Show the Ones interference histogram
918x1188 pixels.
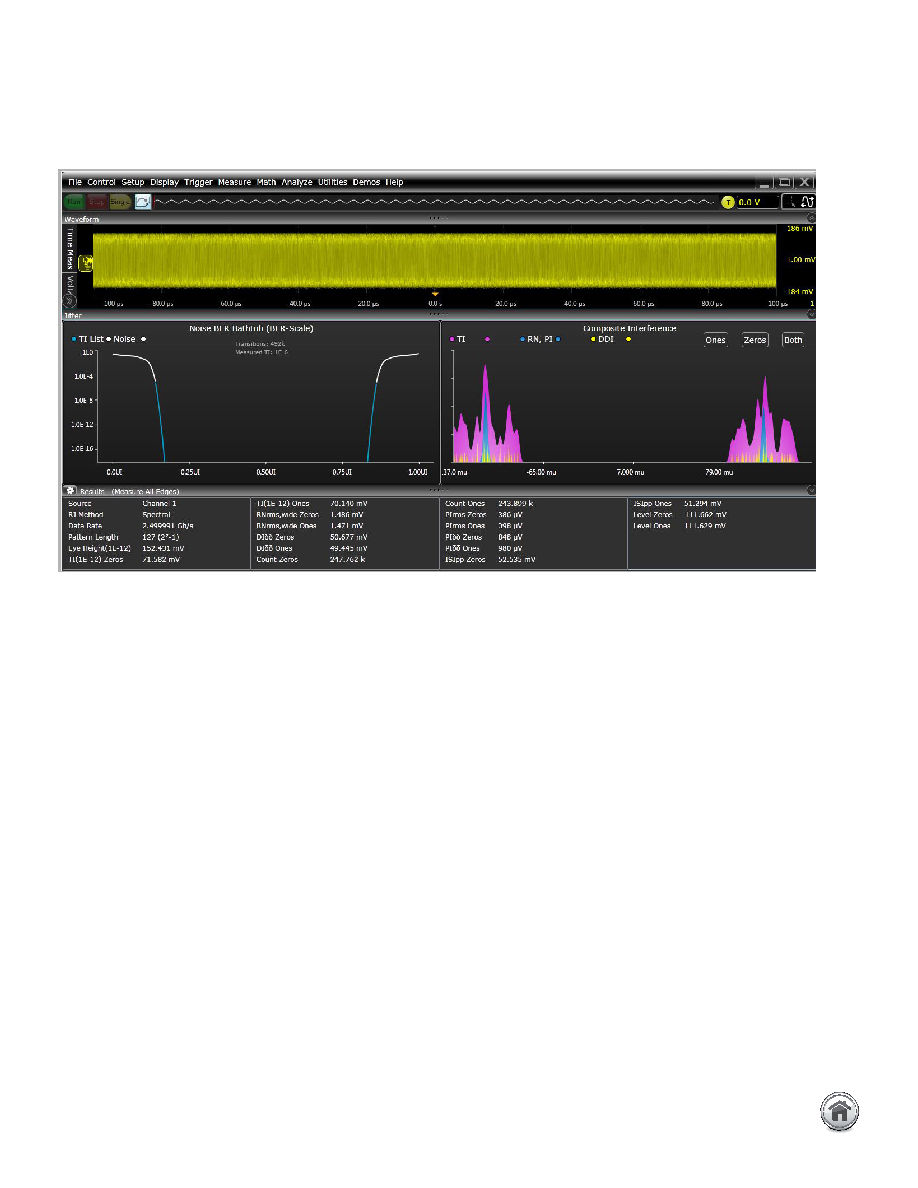coord(716,340)
